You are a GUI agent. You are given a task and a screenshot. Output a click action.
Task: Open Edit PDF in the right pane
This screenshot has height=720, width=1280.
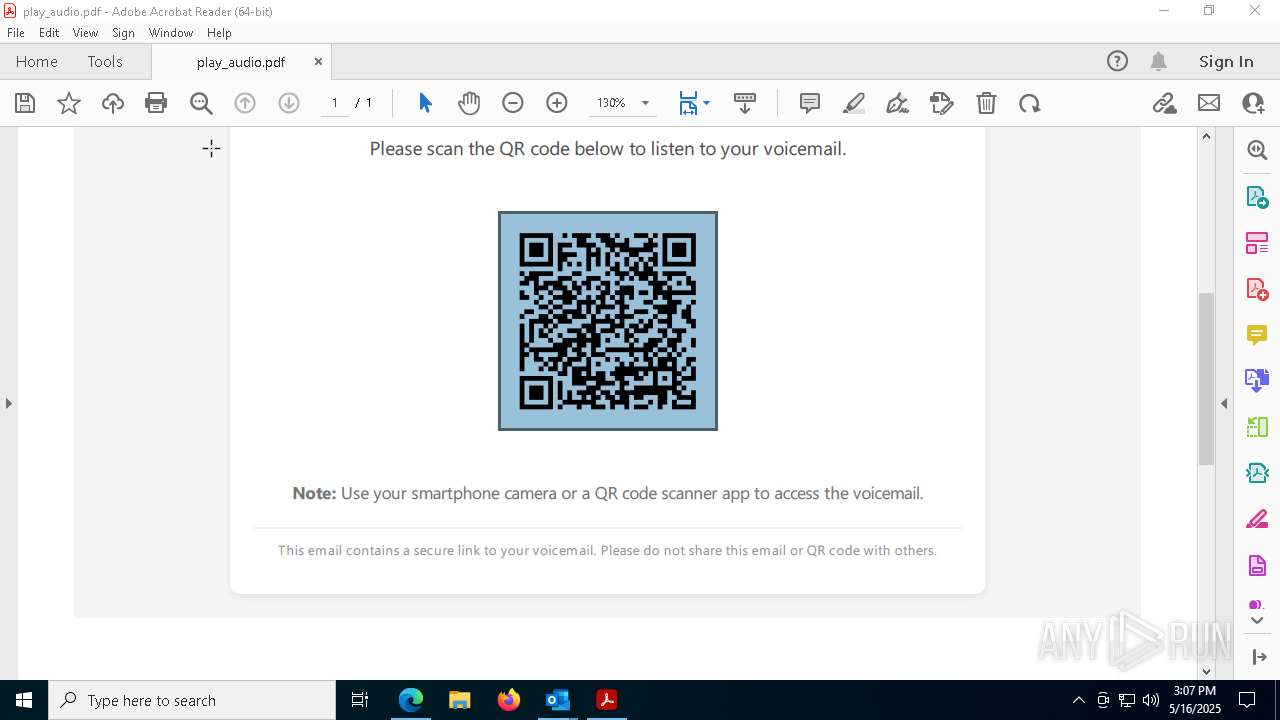coord(1257,242)
